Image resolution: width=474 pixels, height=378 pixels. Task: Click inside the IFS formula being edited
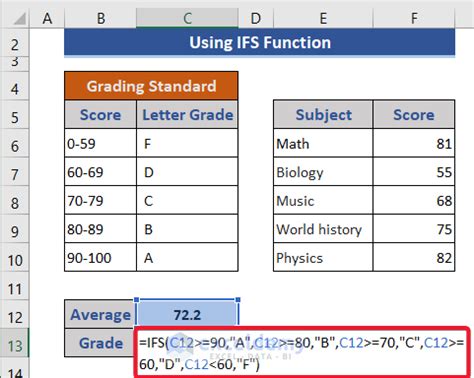302,353
